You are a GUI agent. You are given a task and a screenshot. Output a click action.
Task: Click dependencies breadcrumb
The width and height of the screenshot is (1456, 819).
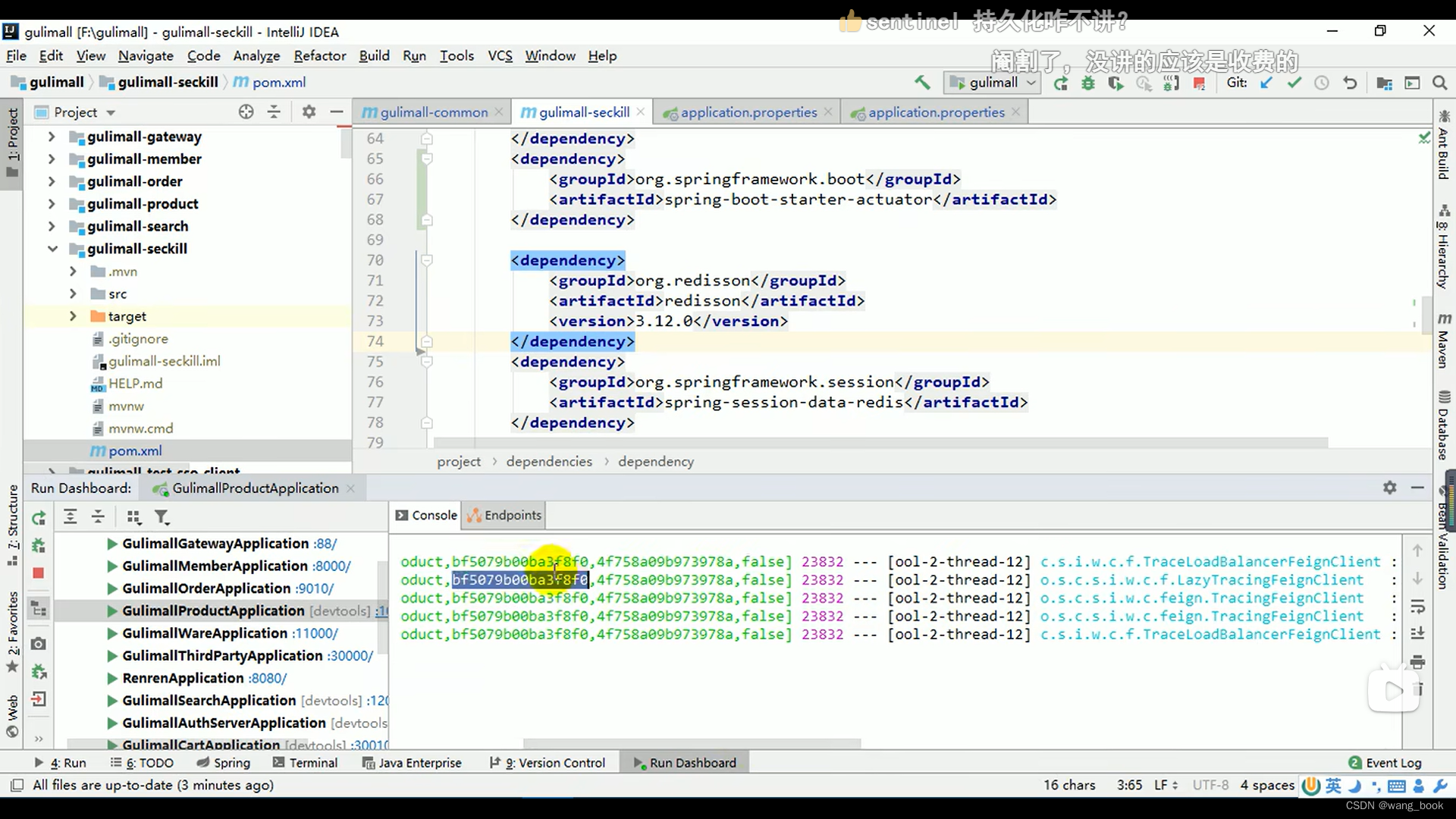[549, 461]
